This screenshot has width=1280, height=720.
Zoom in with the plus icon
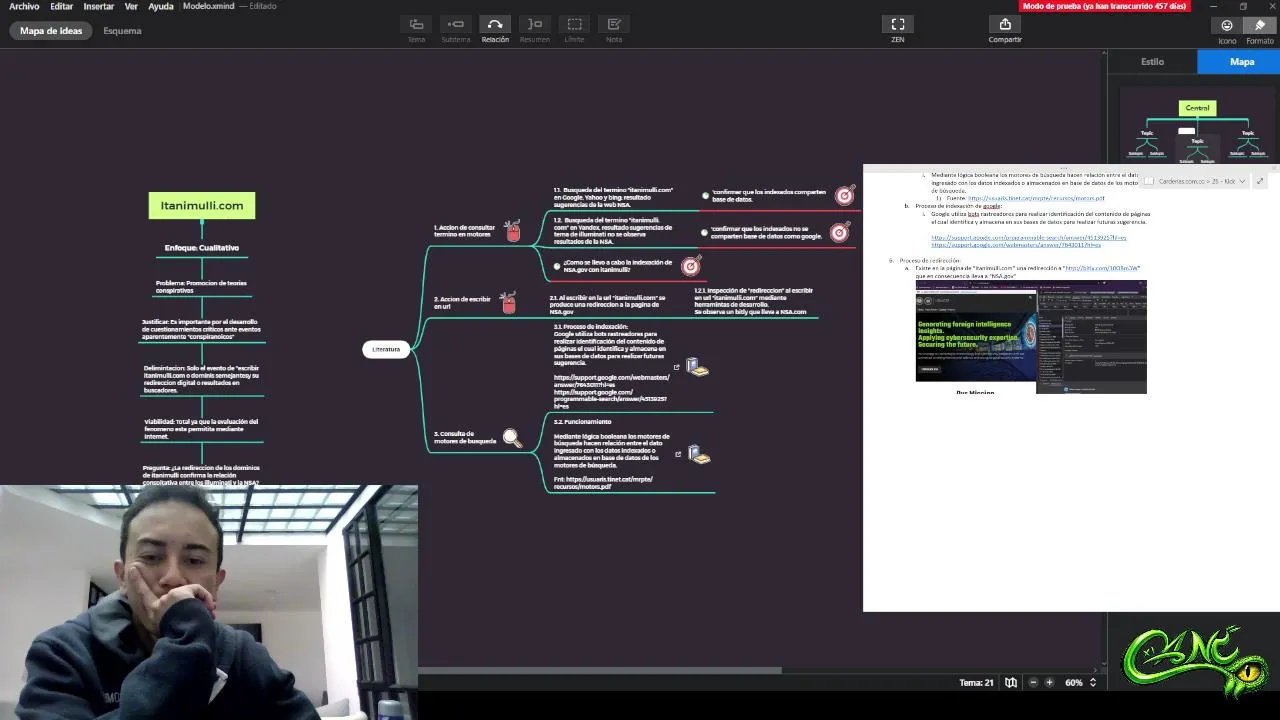(x=1049, y=682)
